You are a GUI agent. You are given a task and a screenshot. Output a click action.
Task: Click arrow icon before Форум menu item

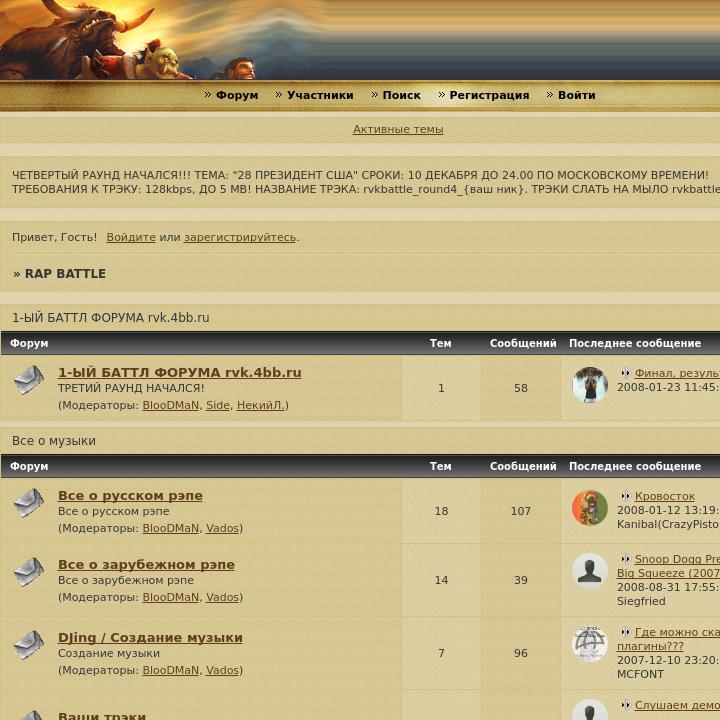(x=208, y=95)
